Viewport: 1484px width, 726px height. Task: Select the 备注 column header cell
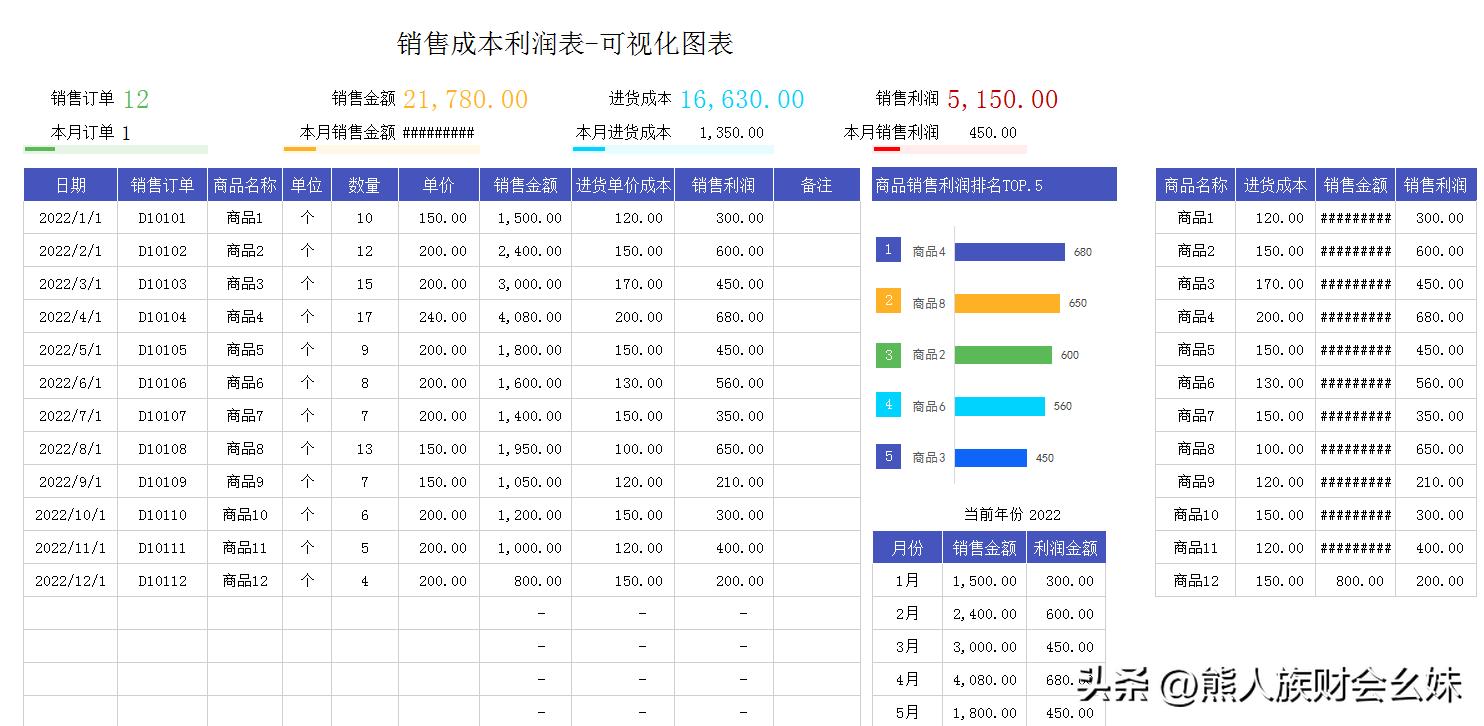[x=816, y=185]
